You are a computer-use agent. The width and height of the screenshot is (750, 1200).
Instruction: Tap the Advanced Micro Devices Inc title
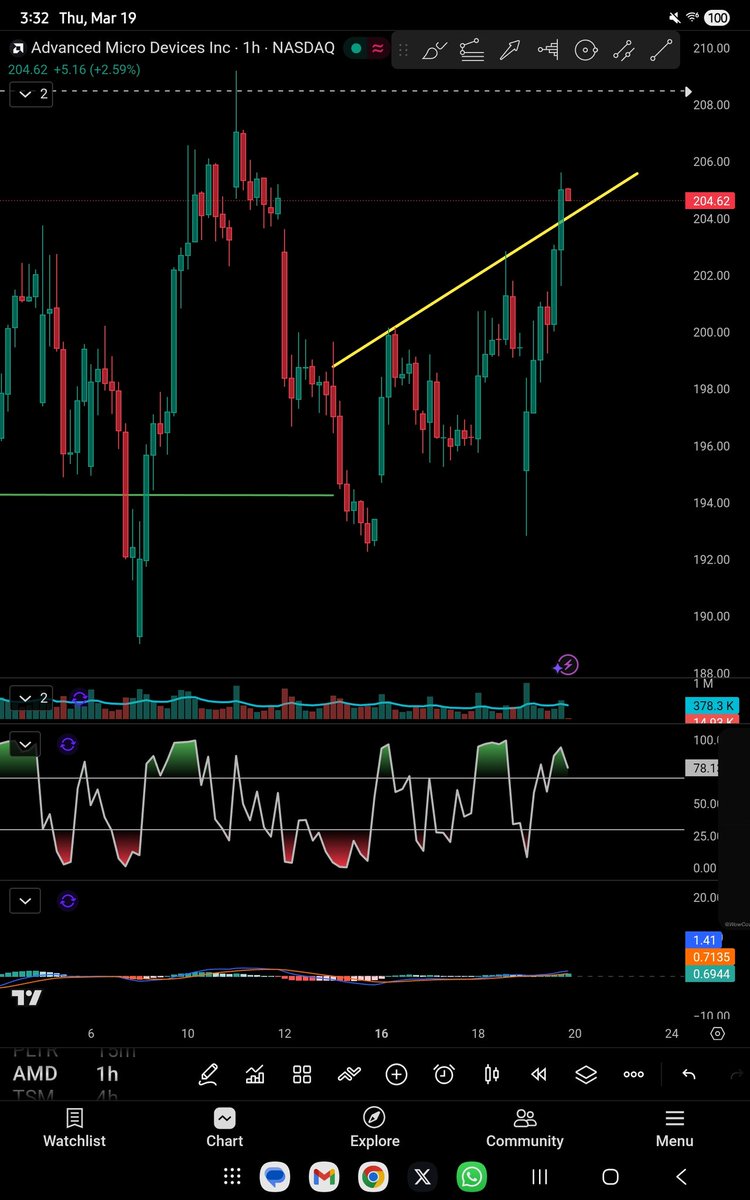[131, 47]
